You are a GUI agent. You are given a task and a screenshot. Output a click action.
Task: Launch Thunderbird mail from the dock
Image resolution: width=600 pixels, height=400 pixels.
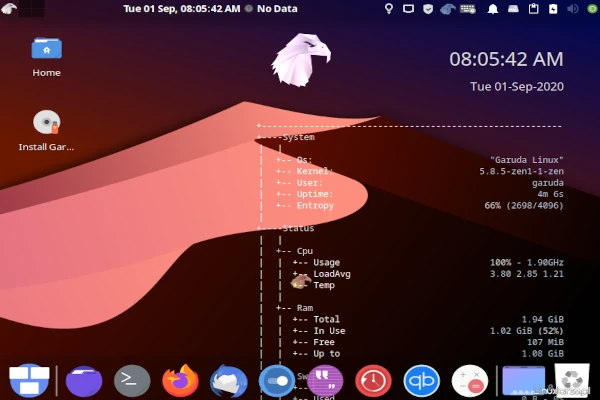click(x=228, y=381)
